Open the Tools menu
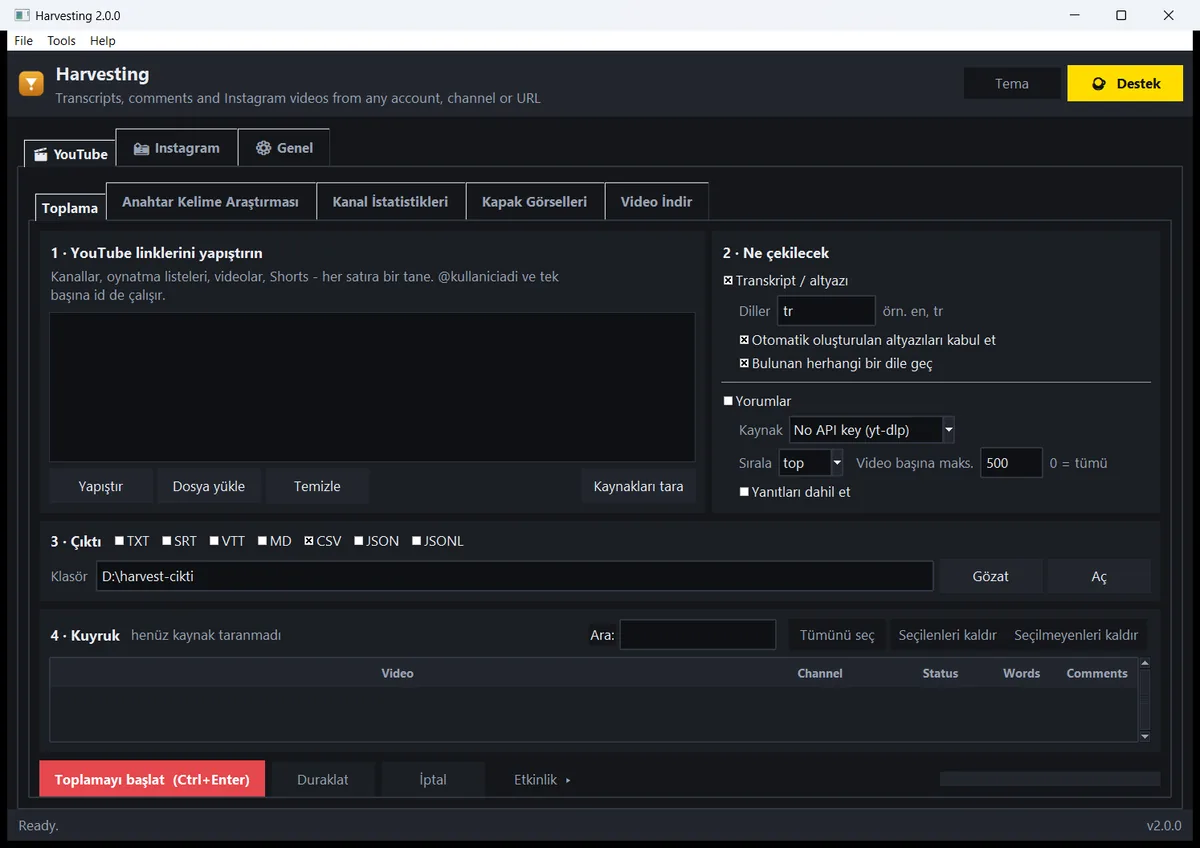This screenshot has width=1200, height=848. click(x=61, y=41)
